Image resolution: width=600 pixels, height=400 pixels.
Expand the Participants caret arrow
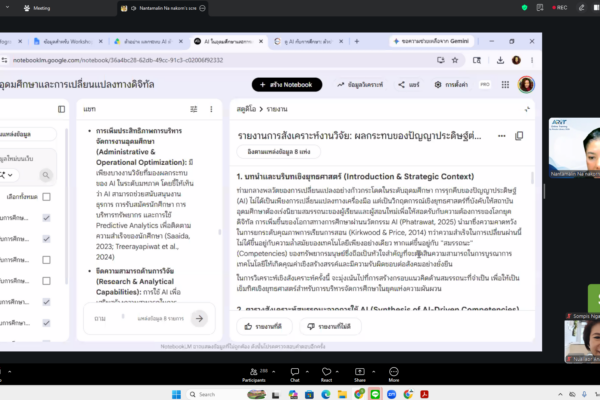point(274,371)
